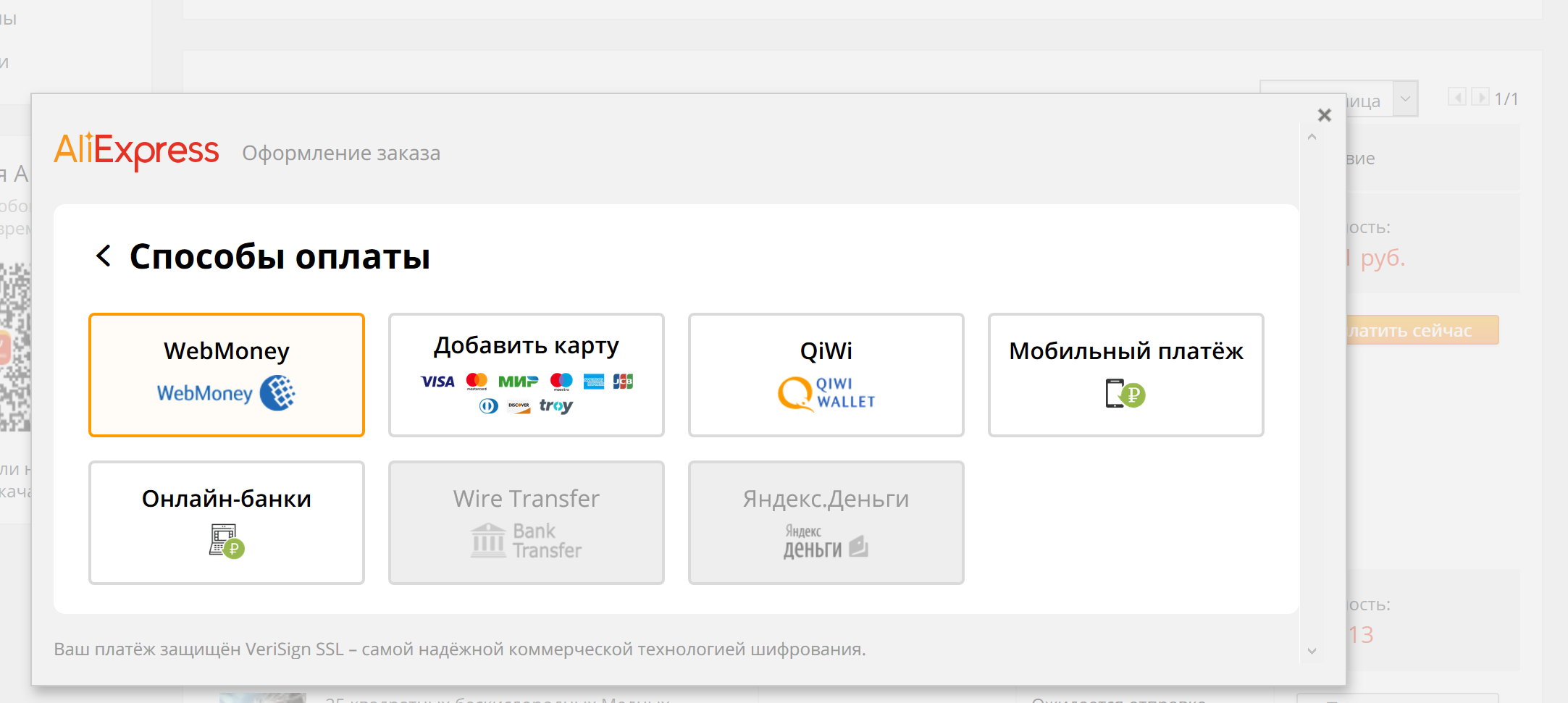Select the QiWi payment option
Image resolution: width=1568 pixels, height=703 pixels.
(826, 375)
